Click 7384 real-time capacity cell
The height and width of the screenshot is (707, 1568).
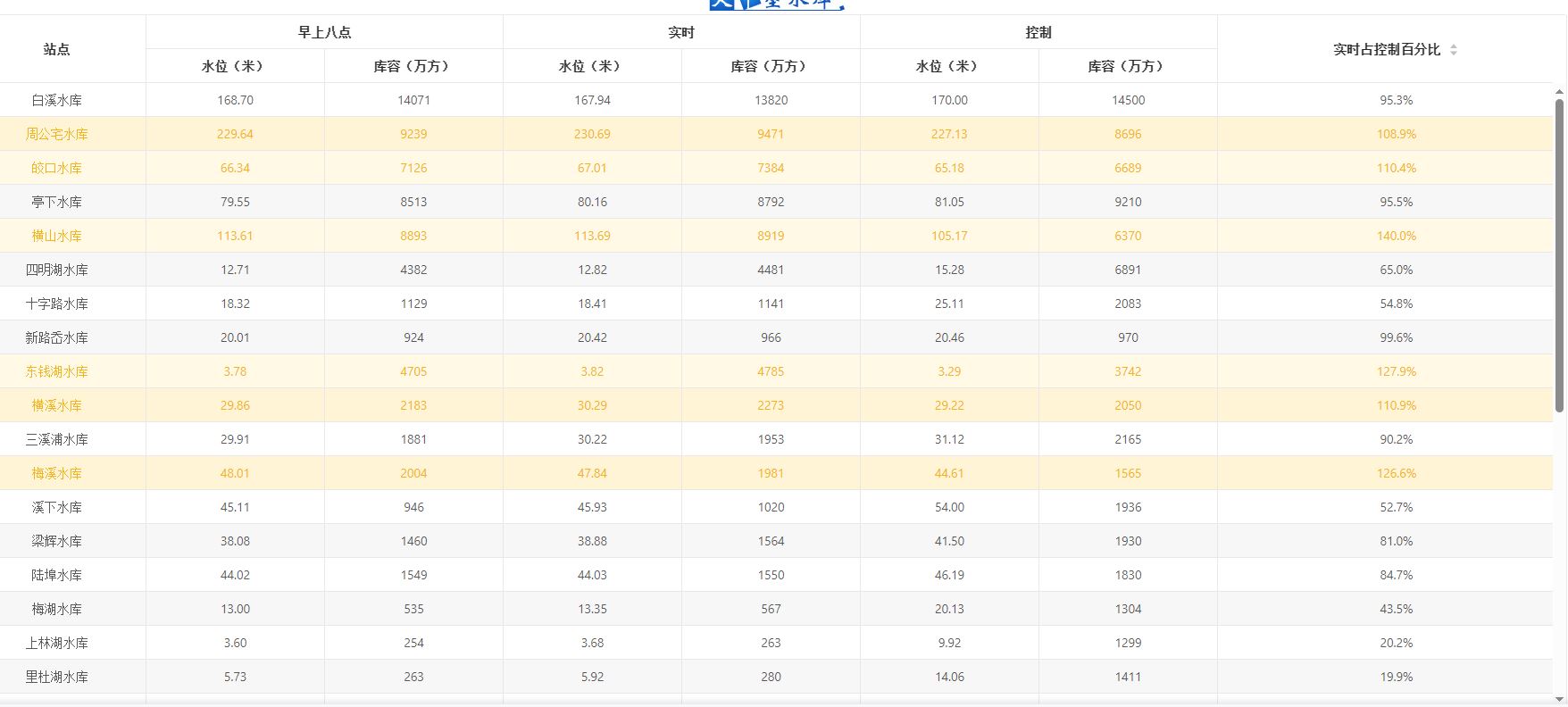[x=771, y=168]
